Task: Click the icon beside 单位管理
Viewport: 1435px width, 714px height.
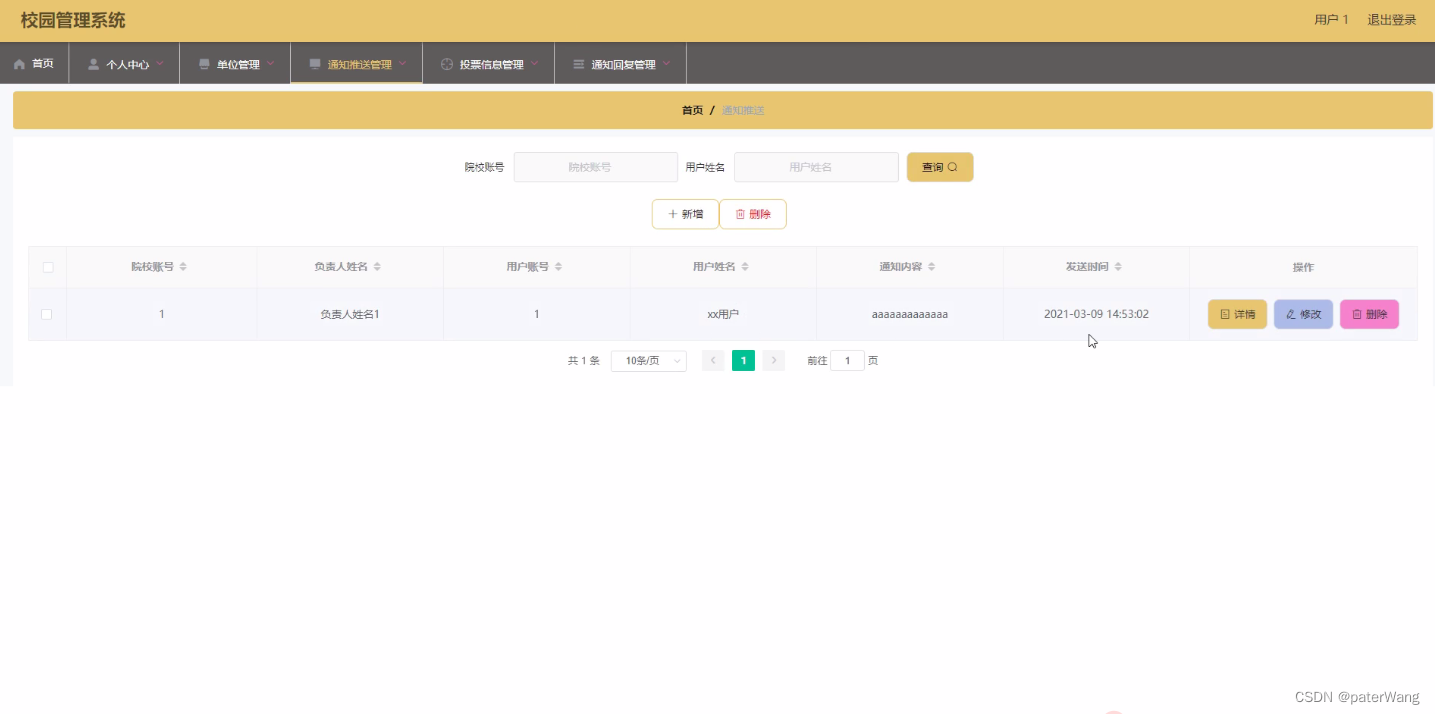Action: tap(205, 64)
